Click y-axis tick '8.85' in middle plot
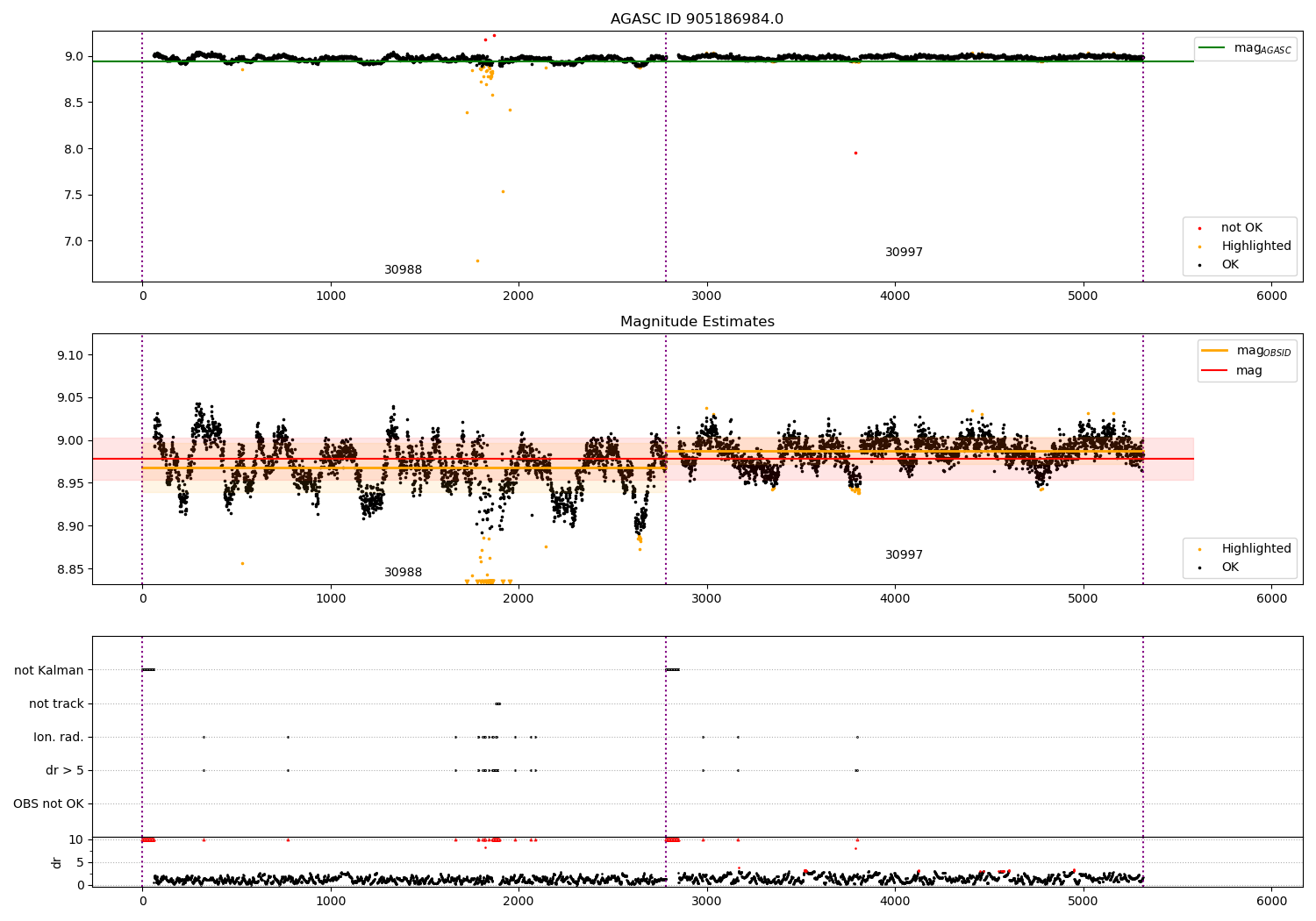 click(71, 569)
